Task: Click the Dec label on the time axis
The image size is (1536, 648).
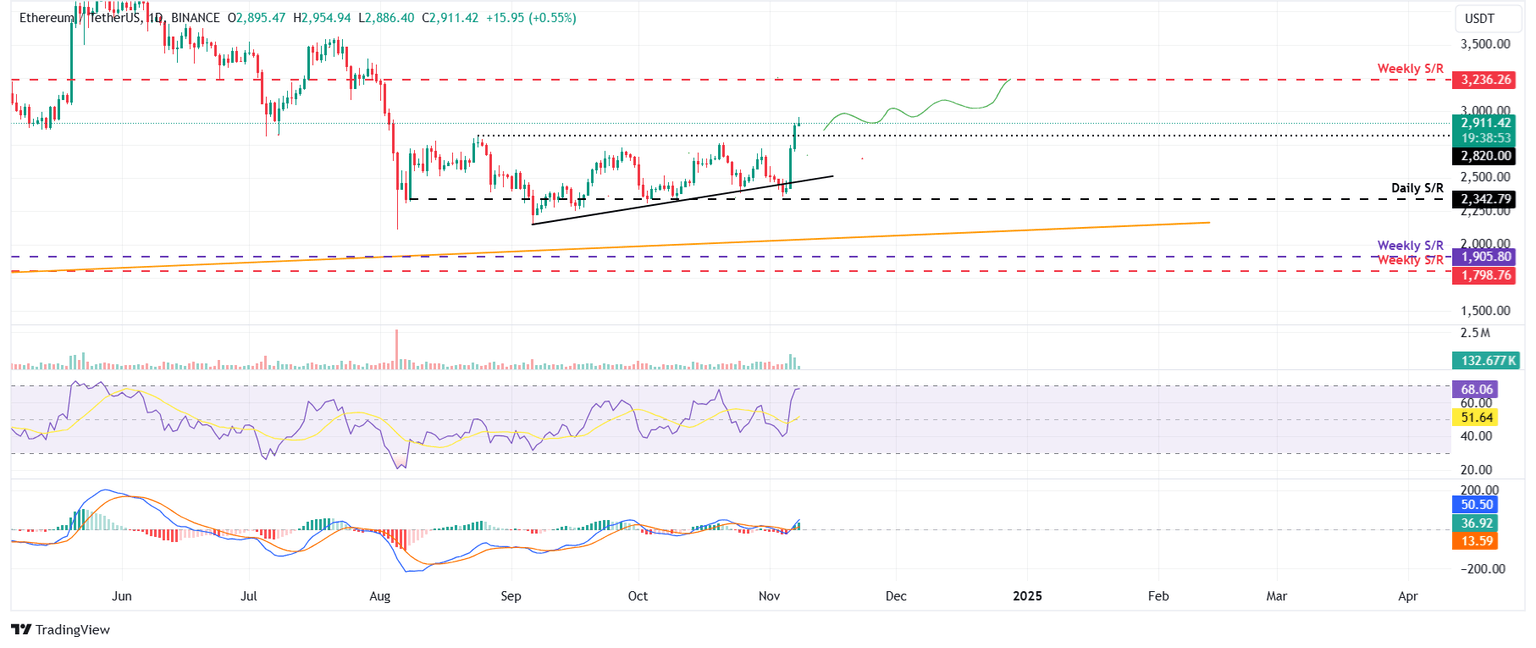Action: point(895,595)
